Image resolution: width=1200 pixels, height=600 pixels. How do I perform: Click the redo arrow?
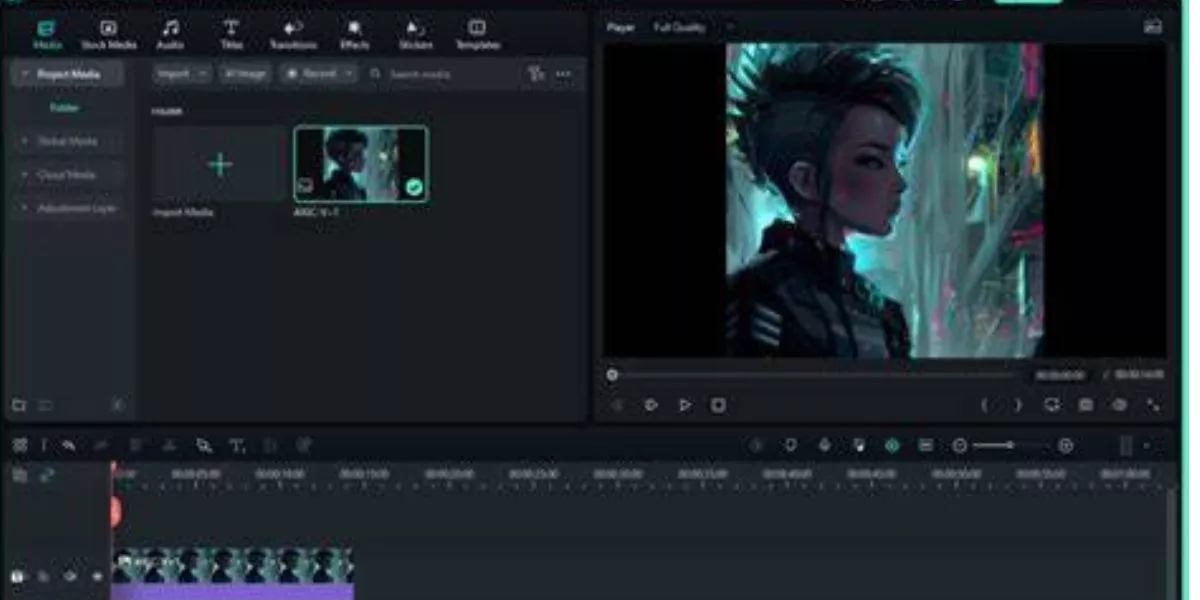coord(101,446)
